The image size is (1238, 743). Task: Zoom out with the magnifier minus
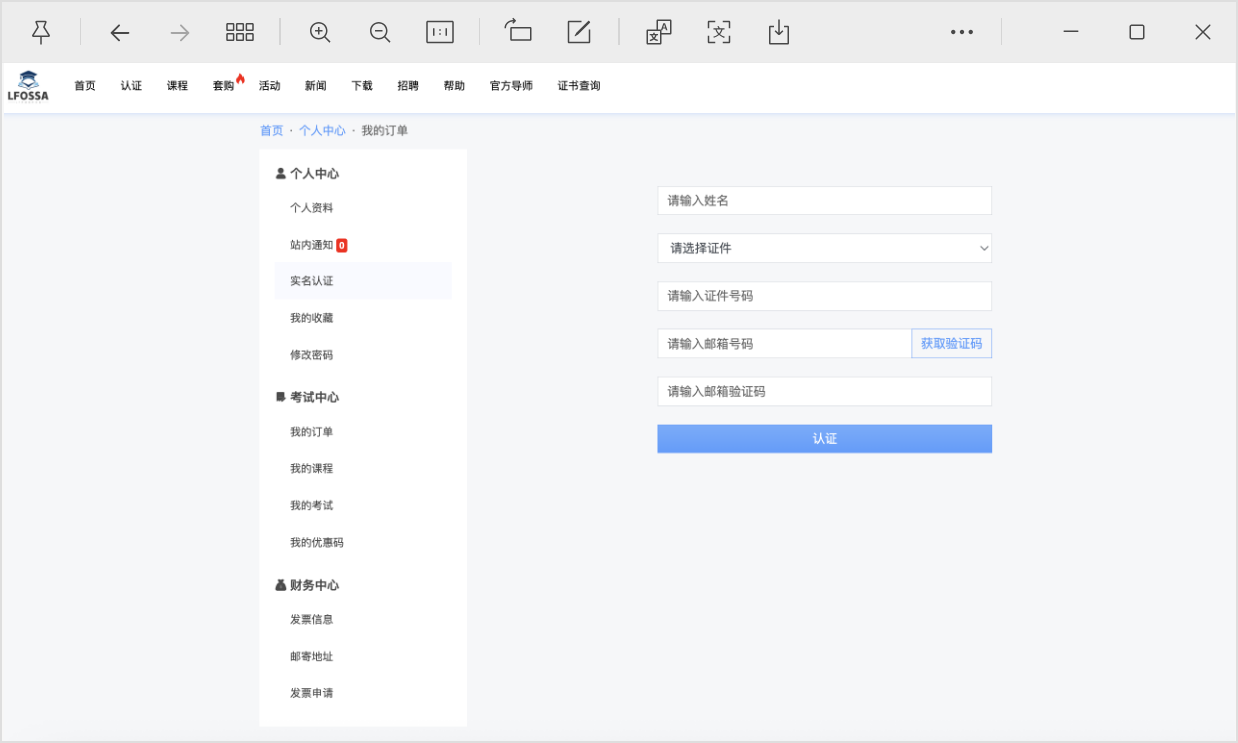coord(380,32)
